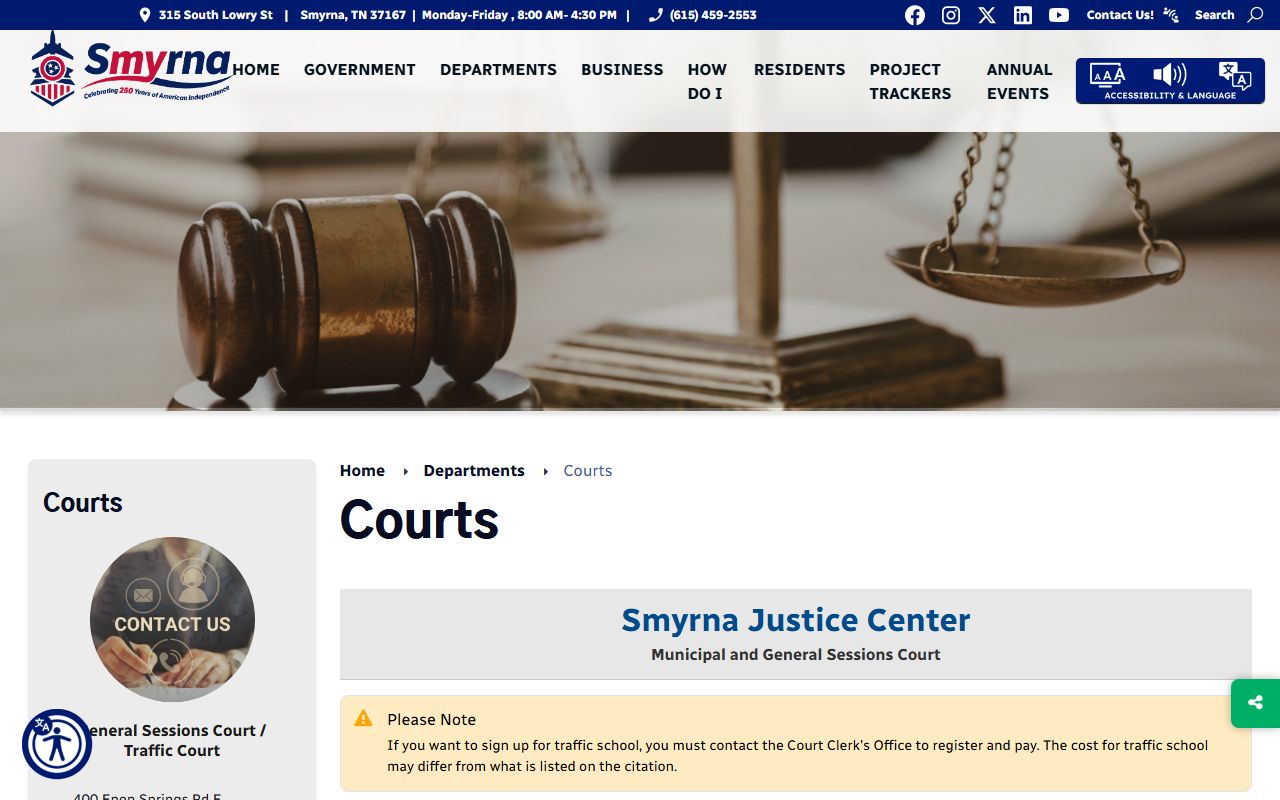The width and height of the screenshot is (1280, 800).
Task: Click the (615) 459-2553 phone number
Action: click(713, 15)
